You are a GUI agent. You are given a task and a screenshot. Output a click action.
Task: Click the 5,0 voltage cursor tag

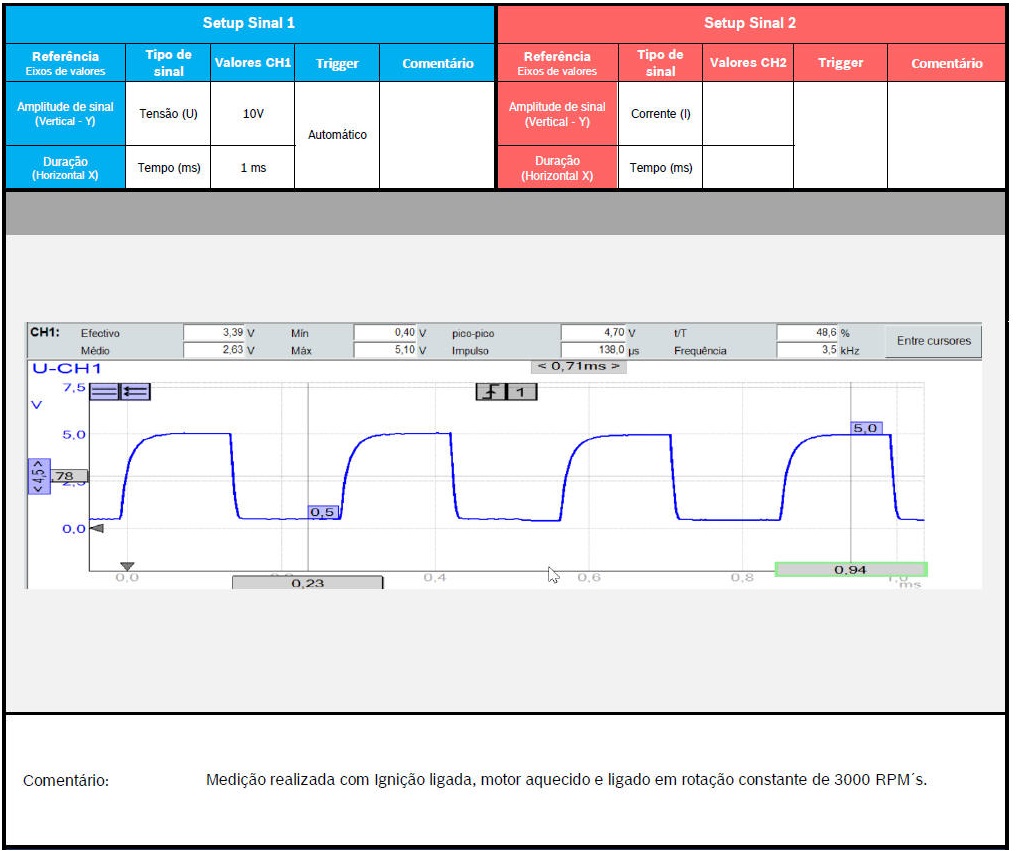tap(865, 428)
